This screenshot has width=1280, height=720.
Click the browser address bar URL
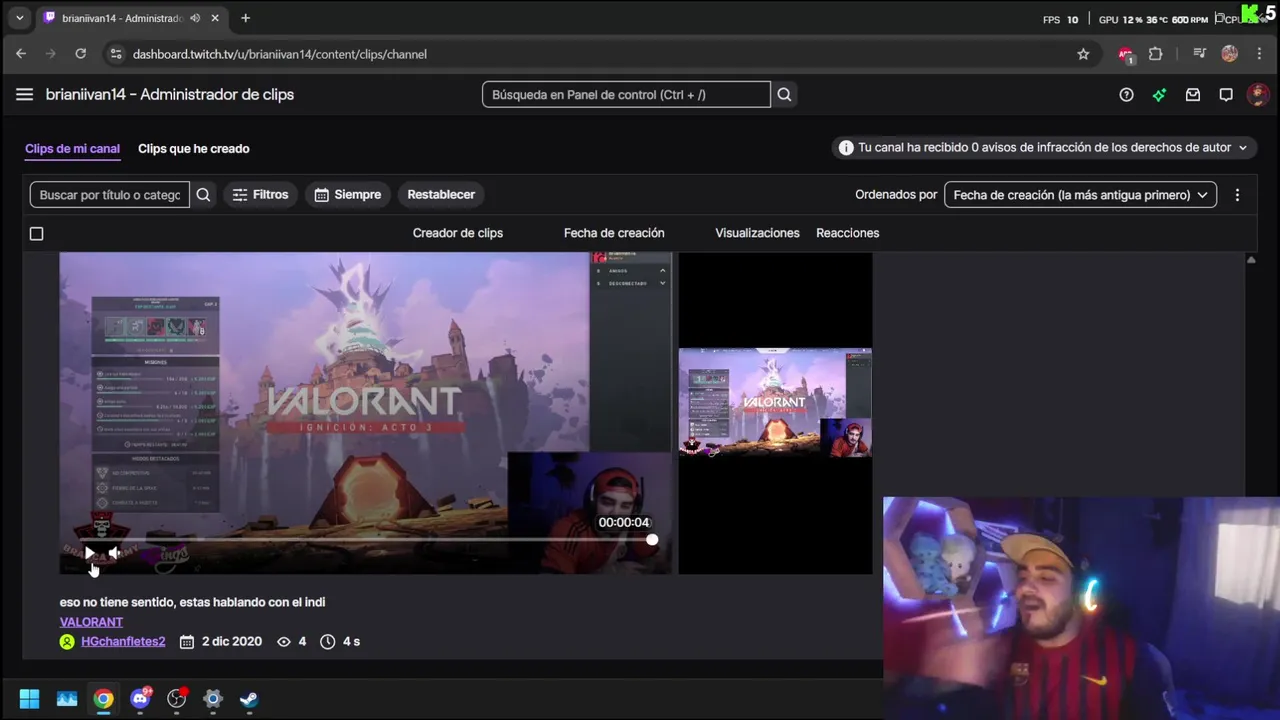point(280,54)
